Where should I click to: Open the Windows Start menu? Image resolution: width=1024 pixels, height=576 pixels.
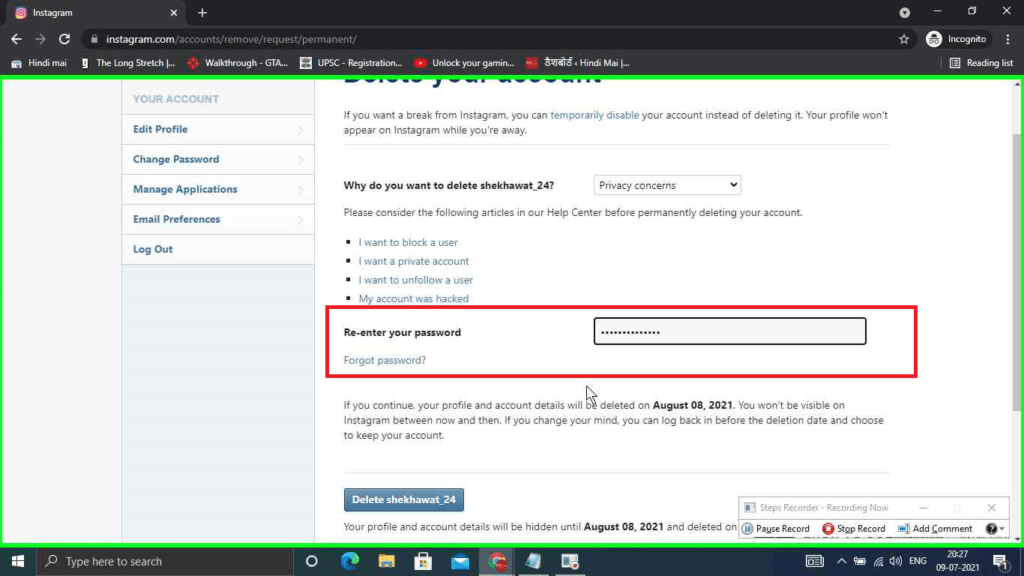click(18, 561)
